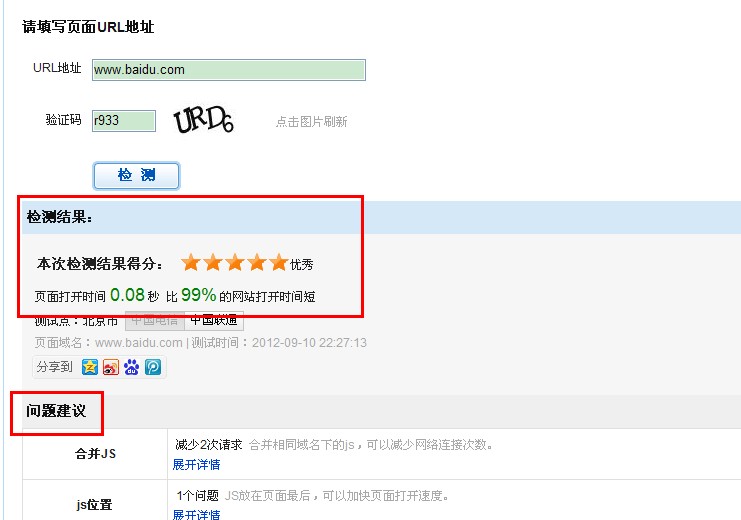The height and width of the screenshot is (520, 741).
Task: Click the fifth orange rating star
Action: pos(279,262)
